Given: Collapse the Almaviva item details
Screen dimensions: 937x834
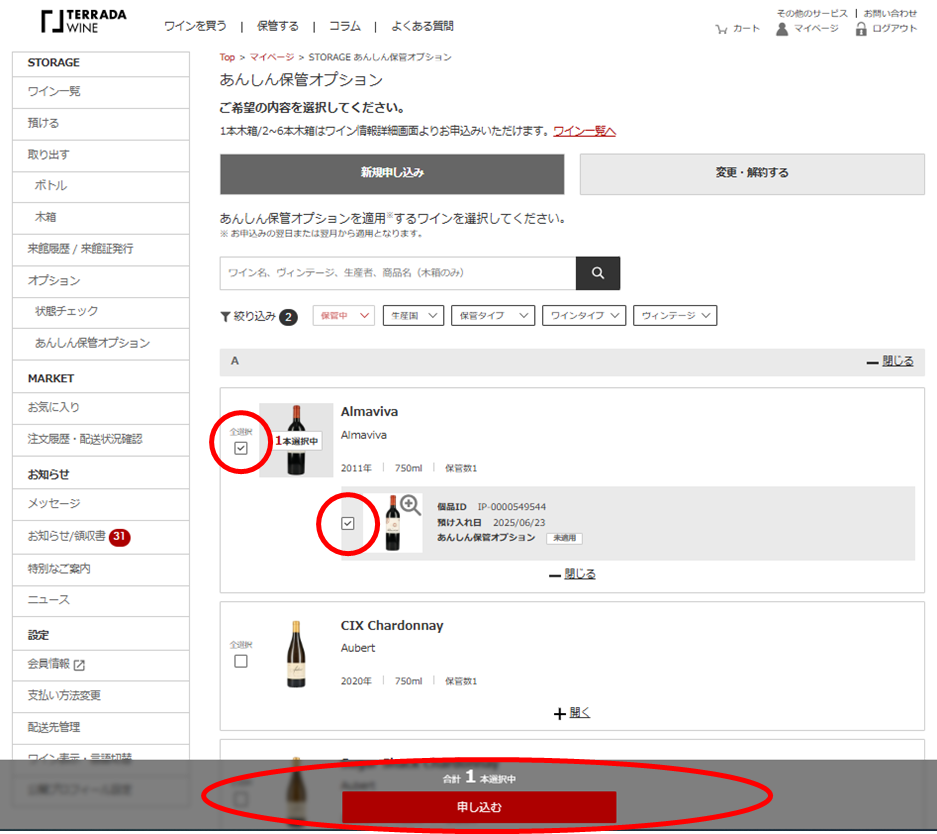Looking at the screenshot, I should pyautogui.click(x=572, y=574).
